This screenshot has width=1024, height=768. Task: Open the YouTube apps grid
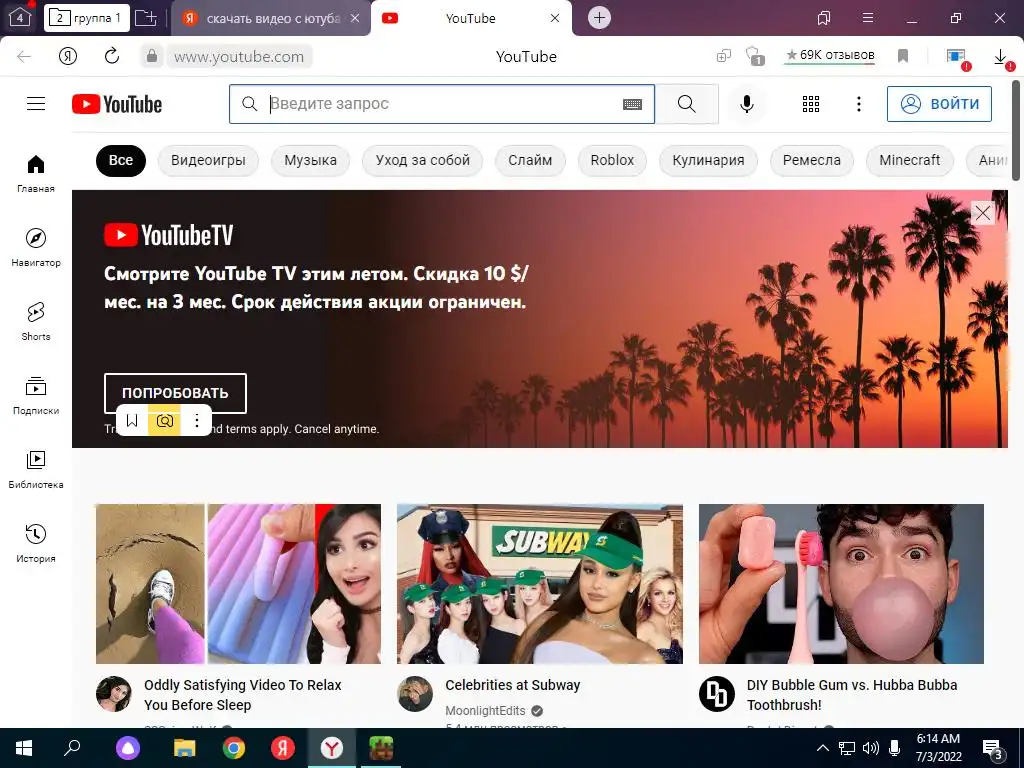point(810,104)
